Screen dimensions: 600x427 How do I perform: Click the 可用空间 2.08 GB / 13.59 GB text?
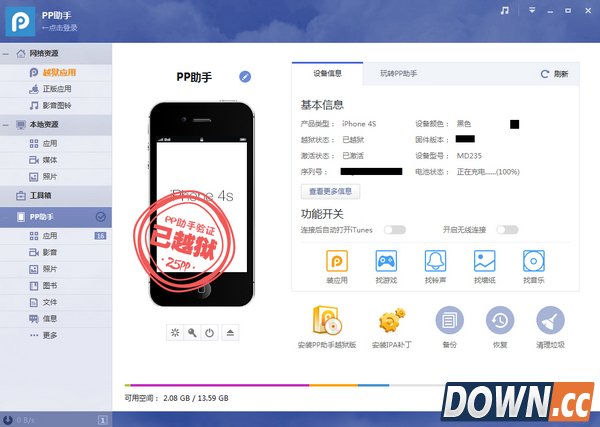[x=176, y=398]
